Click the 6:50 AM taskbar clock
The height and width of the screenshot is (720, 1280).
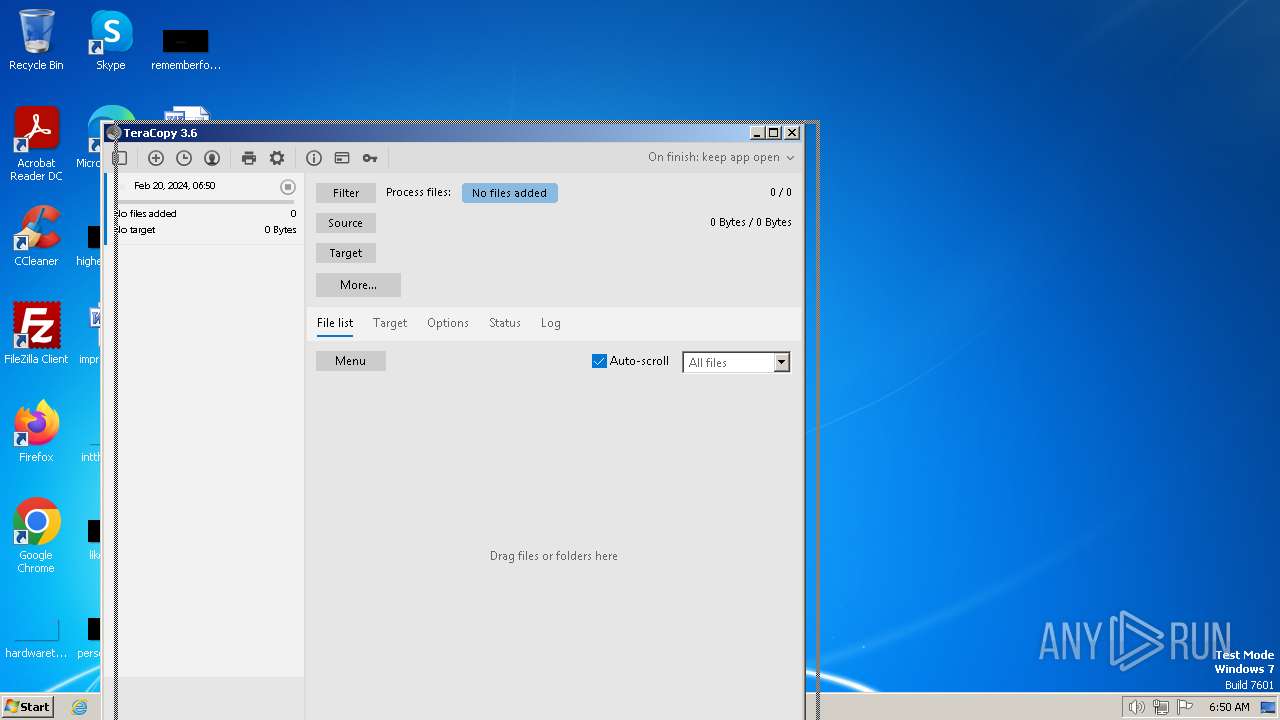pos(1229,707)
